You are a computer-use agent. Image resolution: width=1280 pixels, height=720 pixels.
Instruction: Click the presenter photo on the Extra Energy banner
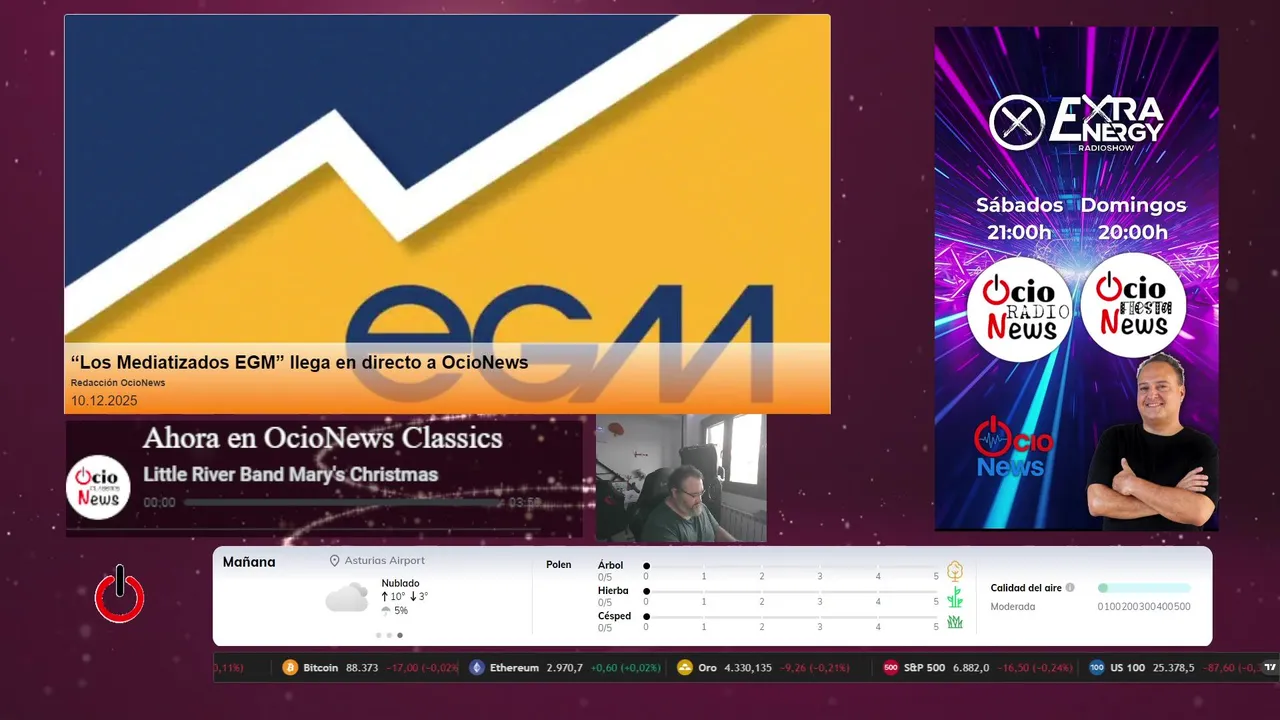pos(1152,441)
